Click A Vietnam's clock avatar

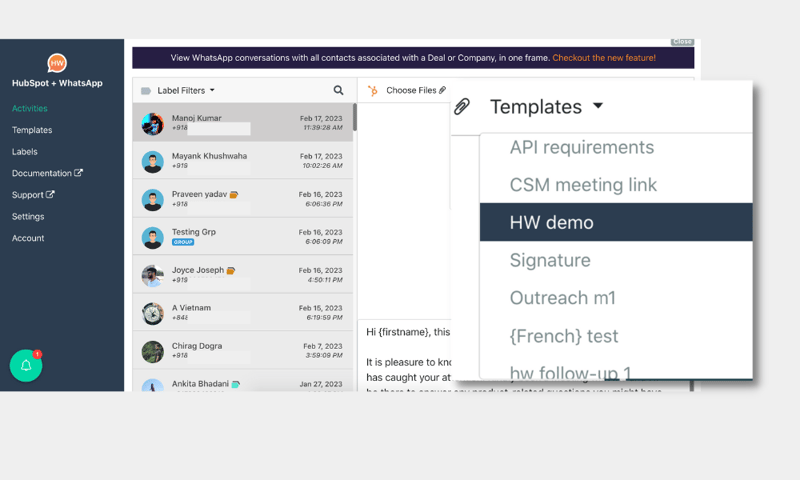153,314
